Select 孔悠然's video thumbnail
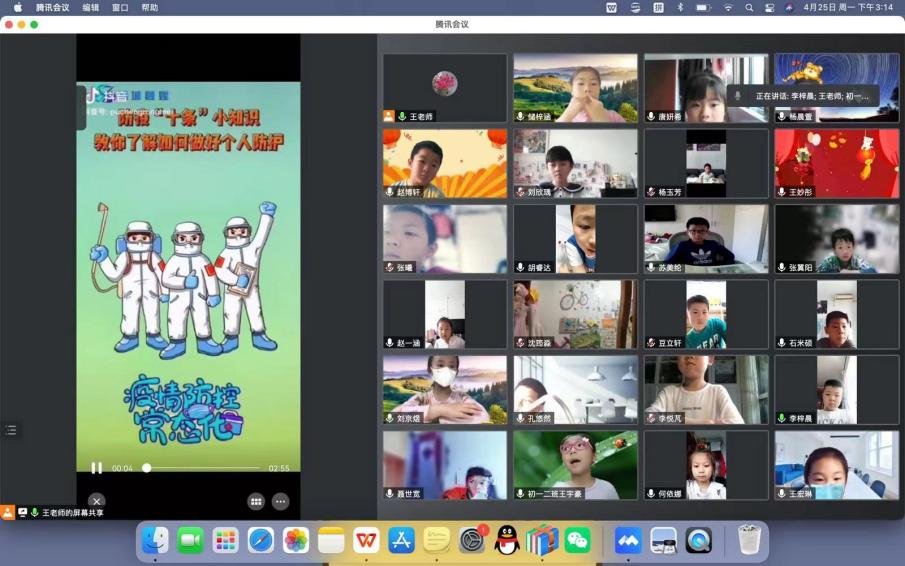Image resolution: width=905 pixels, height=566 pixels. point(575,390)
